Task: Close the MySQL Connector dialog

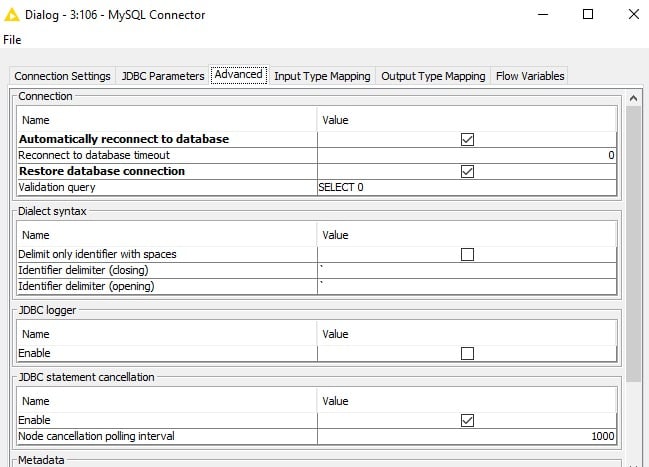Action: coord(634,14)
